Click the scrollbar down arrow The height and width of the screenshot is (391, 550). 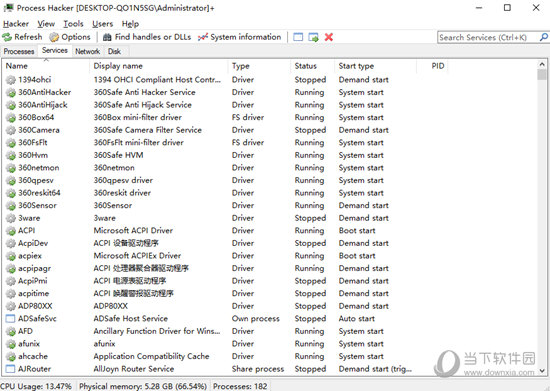(542, 370)
